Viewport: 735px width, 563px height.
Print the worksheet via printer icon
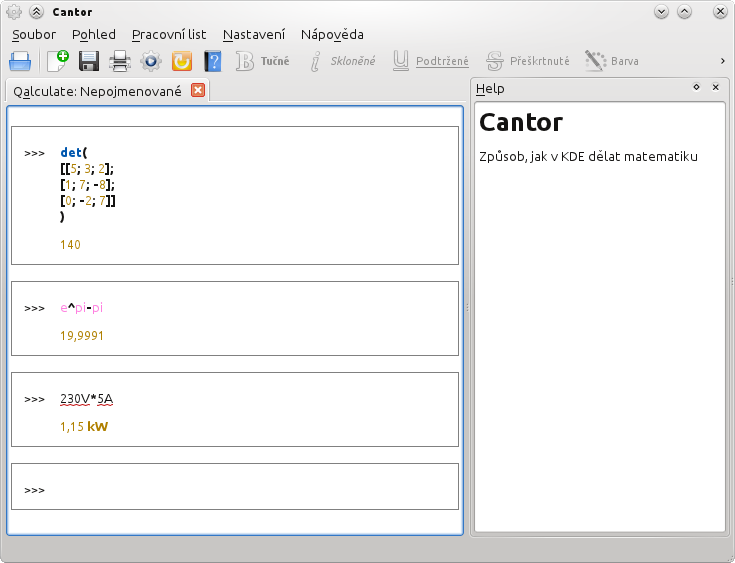pyautogui.click(x=120, y=61)
